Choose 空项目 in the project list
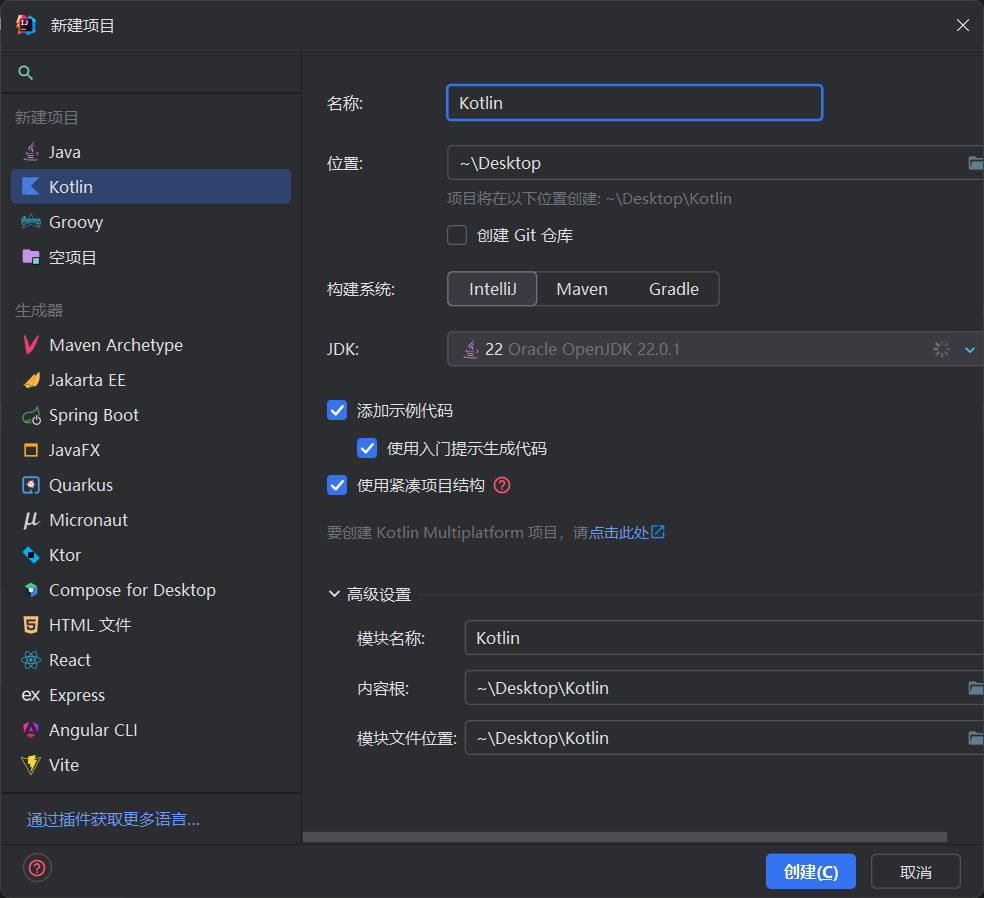The width and height of the screenshot is (984, 898). tap(151, 257)
